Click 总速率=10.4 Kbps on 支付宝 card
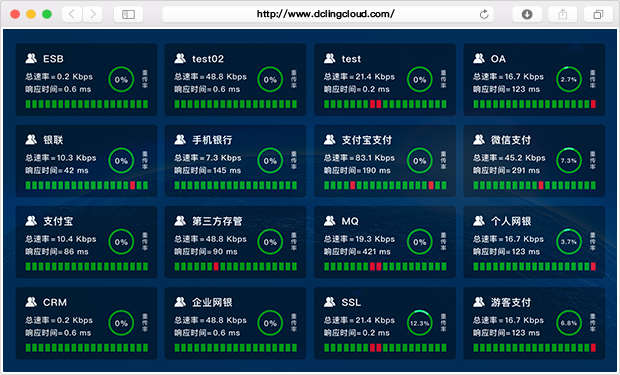Screen dimensions: 620x375 coord(60,239)
